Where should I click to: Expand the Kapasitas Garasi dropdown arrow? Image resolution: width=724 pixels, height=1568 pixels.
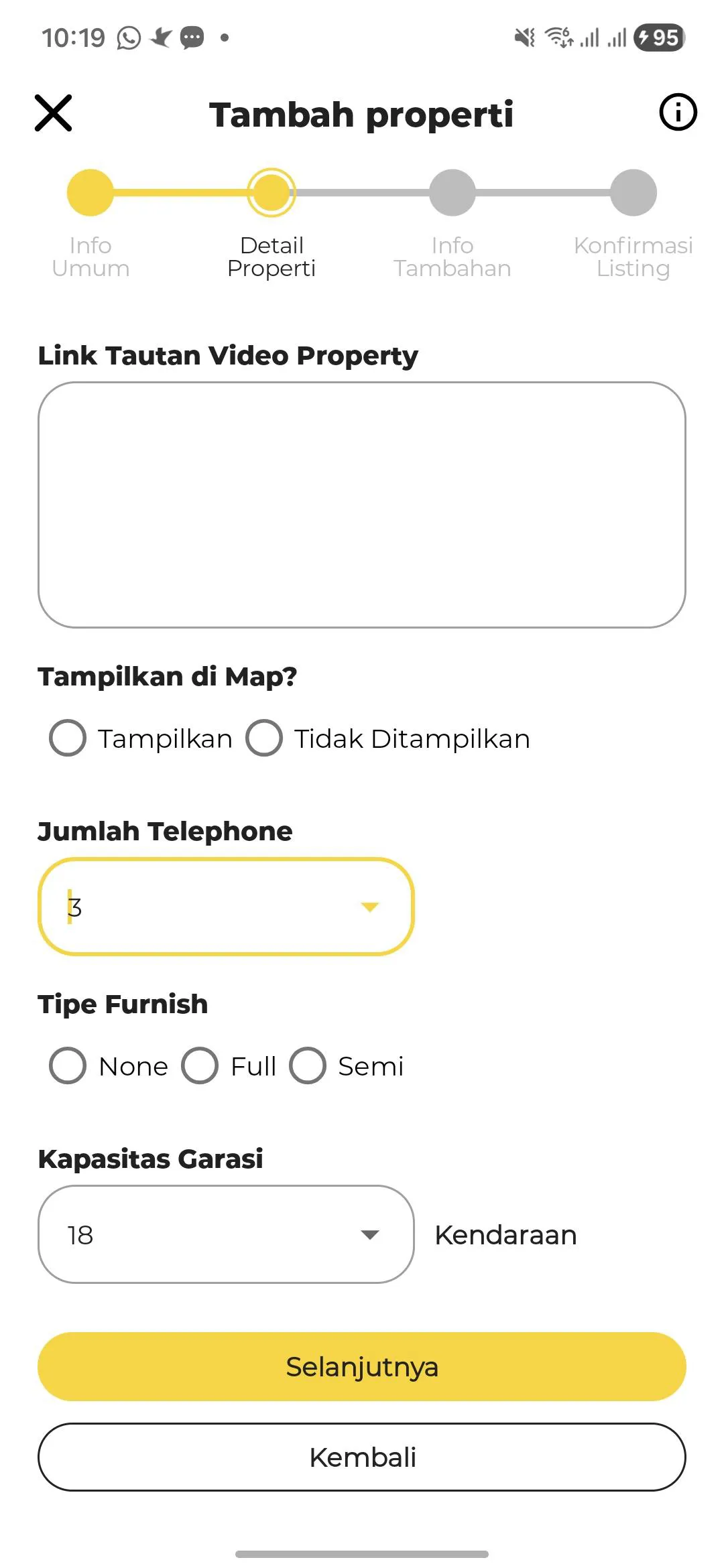(x=370, y=1235)
